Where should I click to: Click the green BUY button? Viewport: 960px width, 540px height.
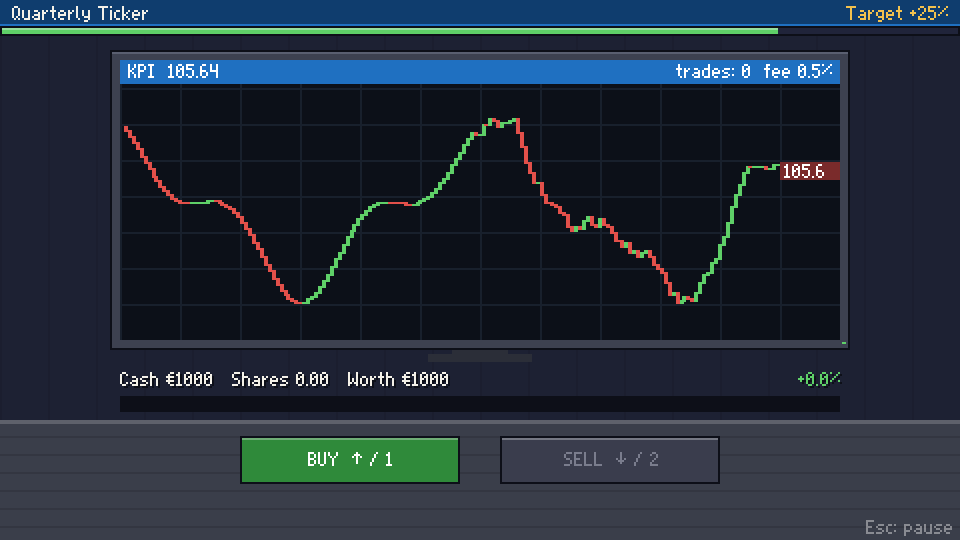[x=350, y=460]
